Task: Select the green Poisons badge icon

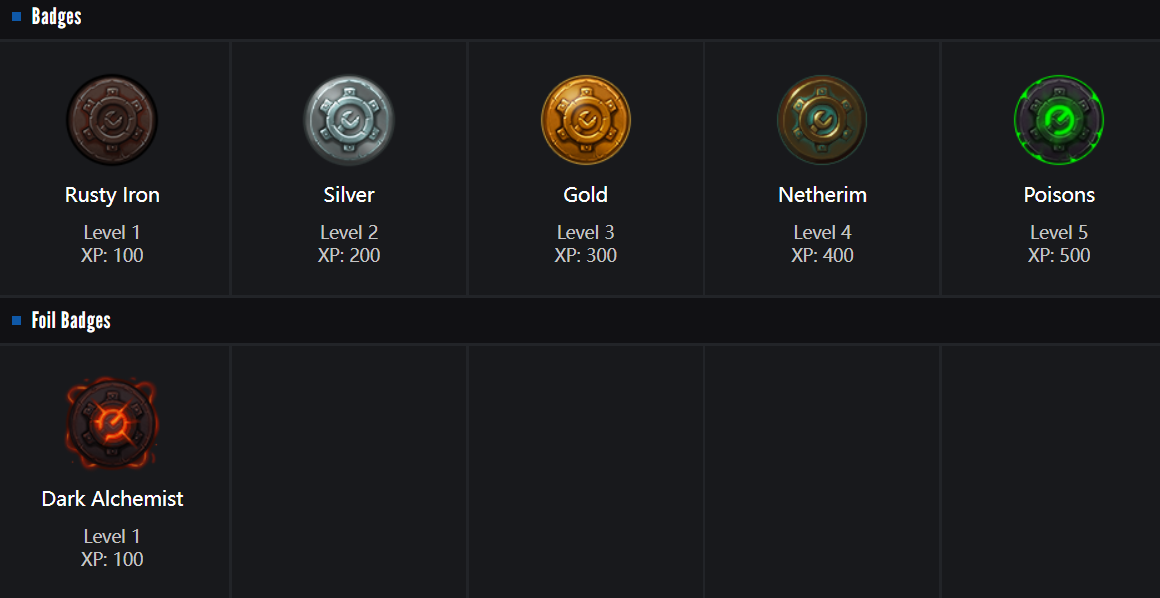Action: tap(1059, 120)
